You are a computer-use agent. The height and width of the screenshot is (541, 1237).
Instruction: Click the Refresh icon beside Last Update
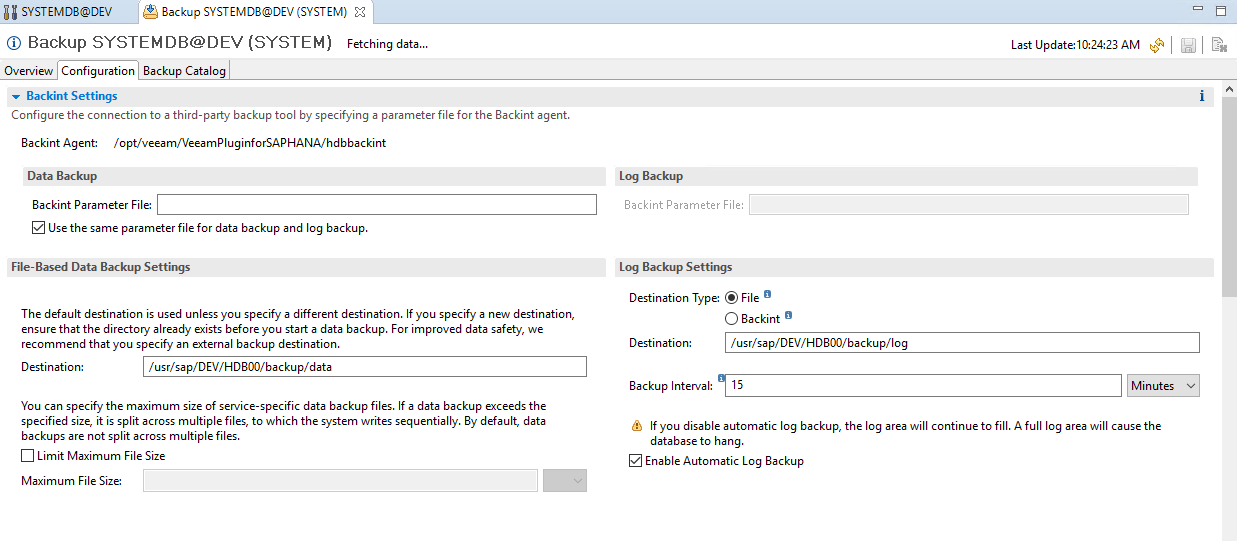[1158, 45]
